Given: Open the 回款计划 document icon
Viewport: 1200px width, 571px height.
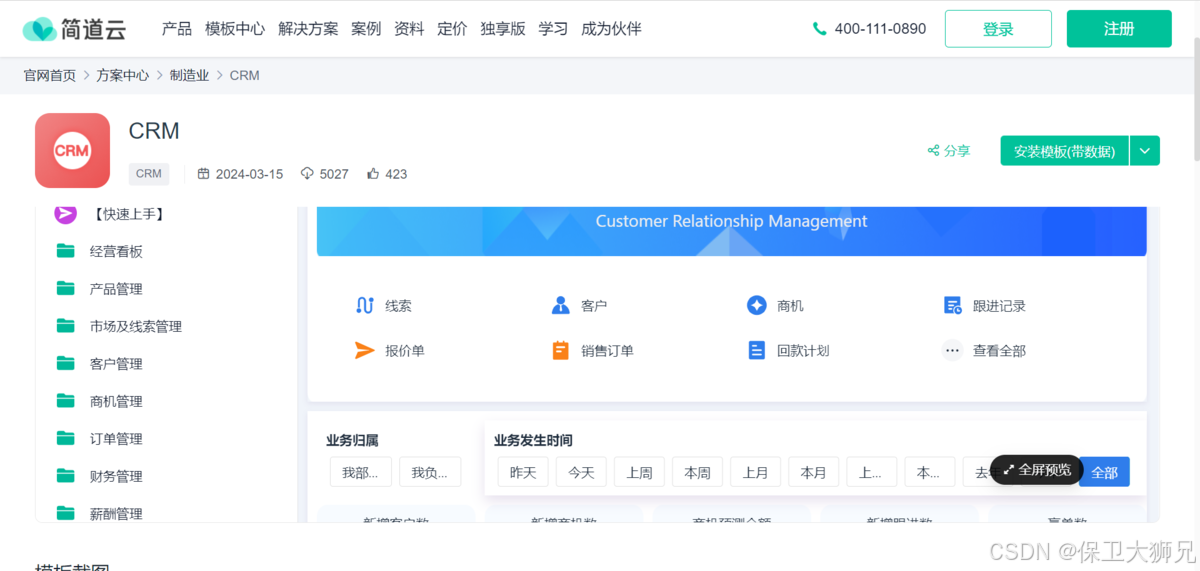Looking at the screenshot, I should point(757,350).
